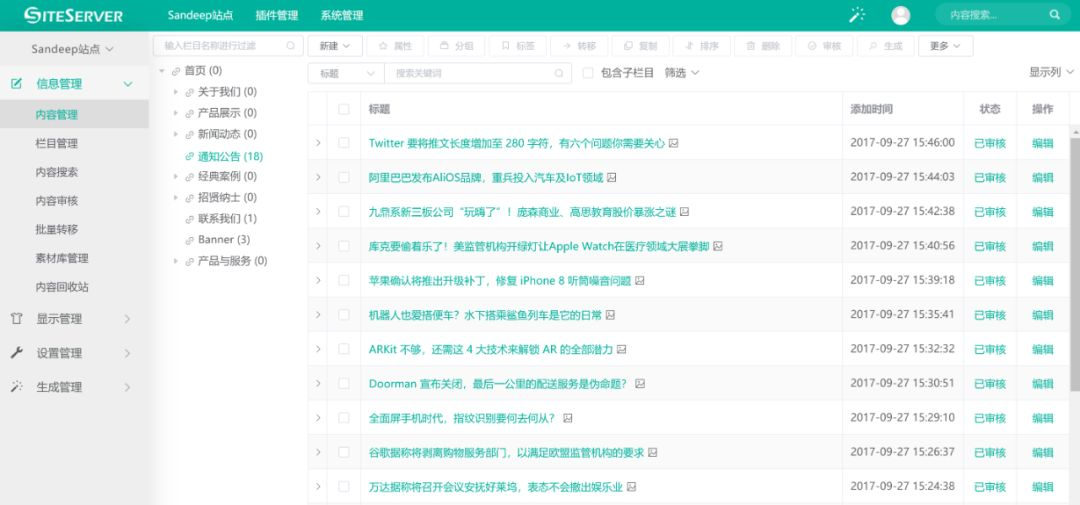The image size is (1080, 505).
Task: Click image icon after Twitter article title
Action: point(674,143)
